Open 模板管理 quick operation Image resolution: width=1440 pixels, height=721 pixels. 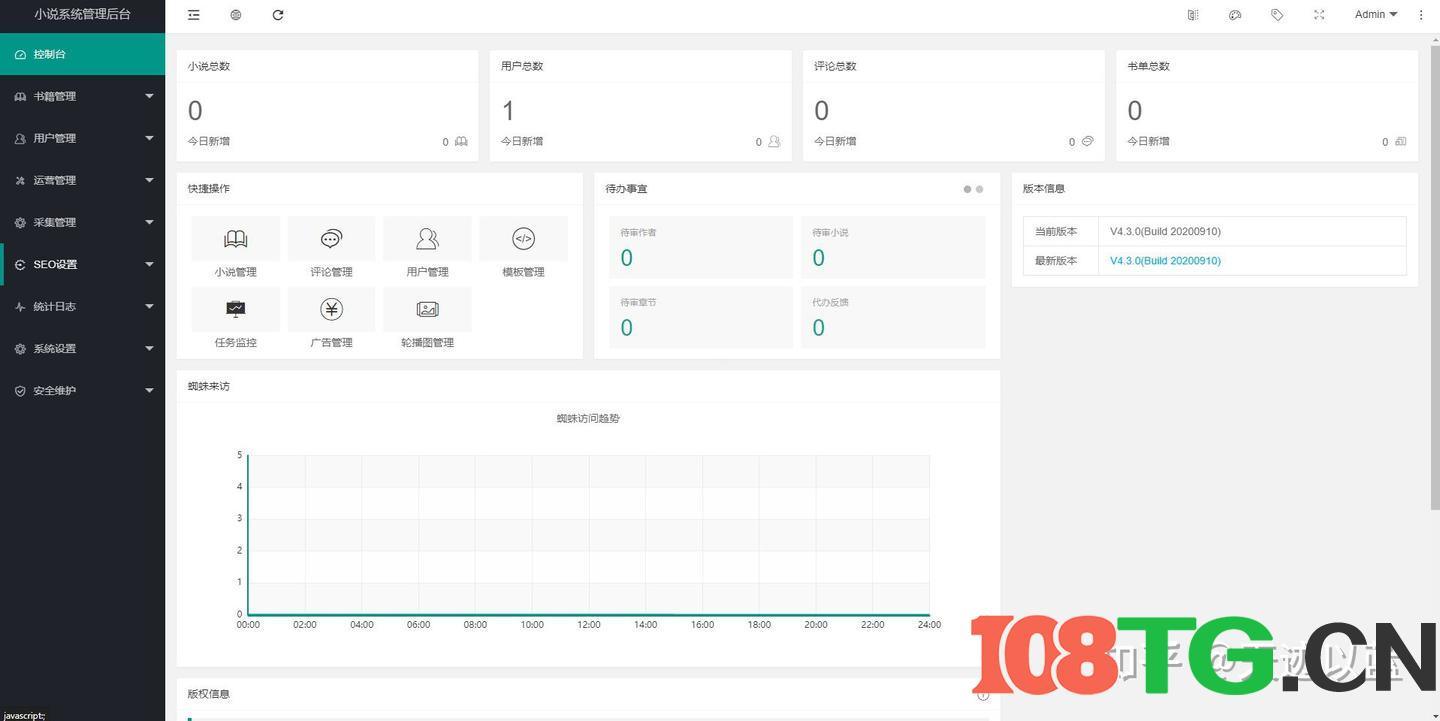click(x=523, y=248)
